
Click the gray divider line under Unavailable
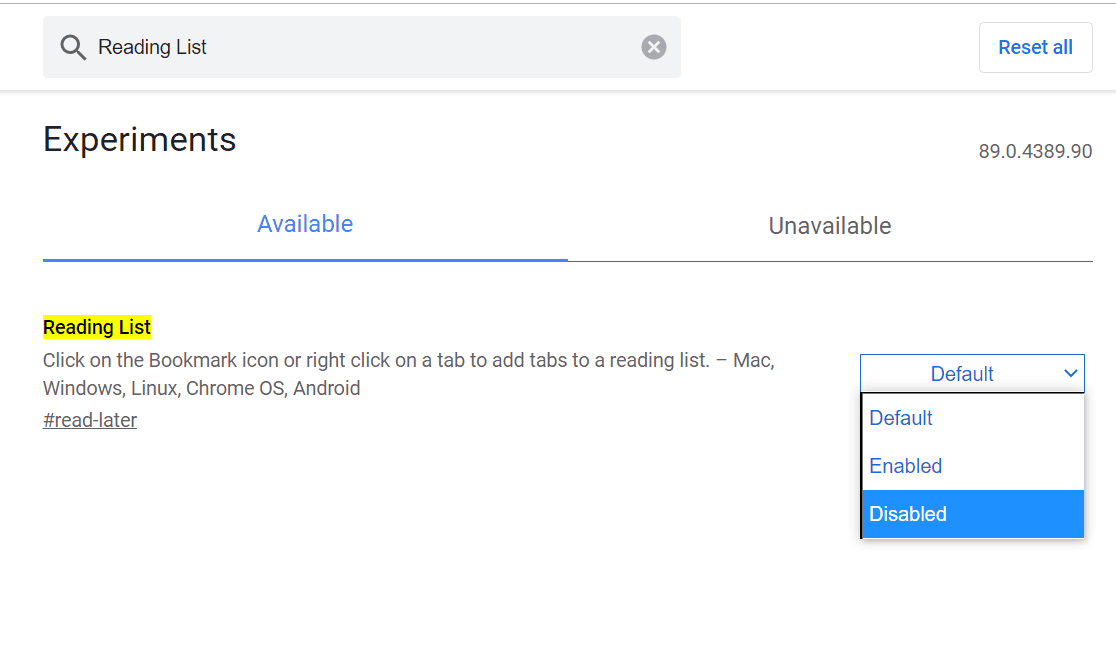pos(831,261)
